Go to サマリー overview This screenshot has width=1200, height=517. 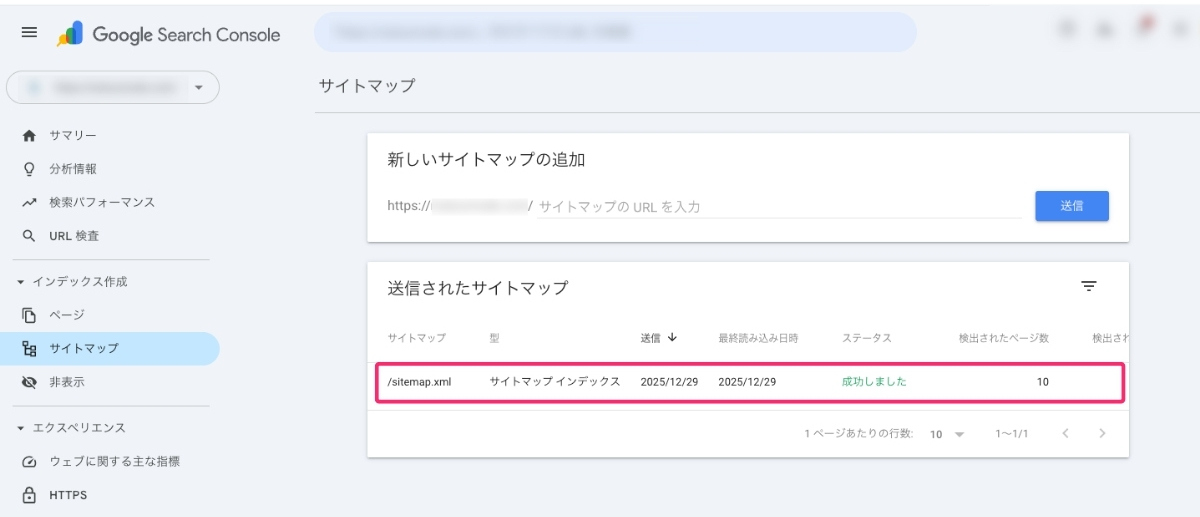(73, 135)
